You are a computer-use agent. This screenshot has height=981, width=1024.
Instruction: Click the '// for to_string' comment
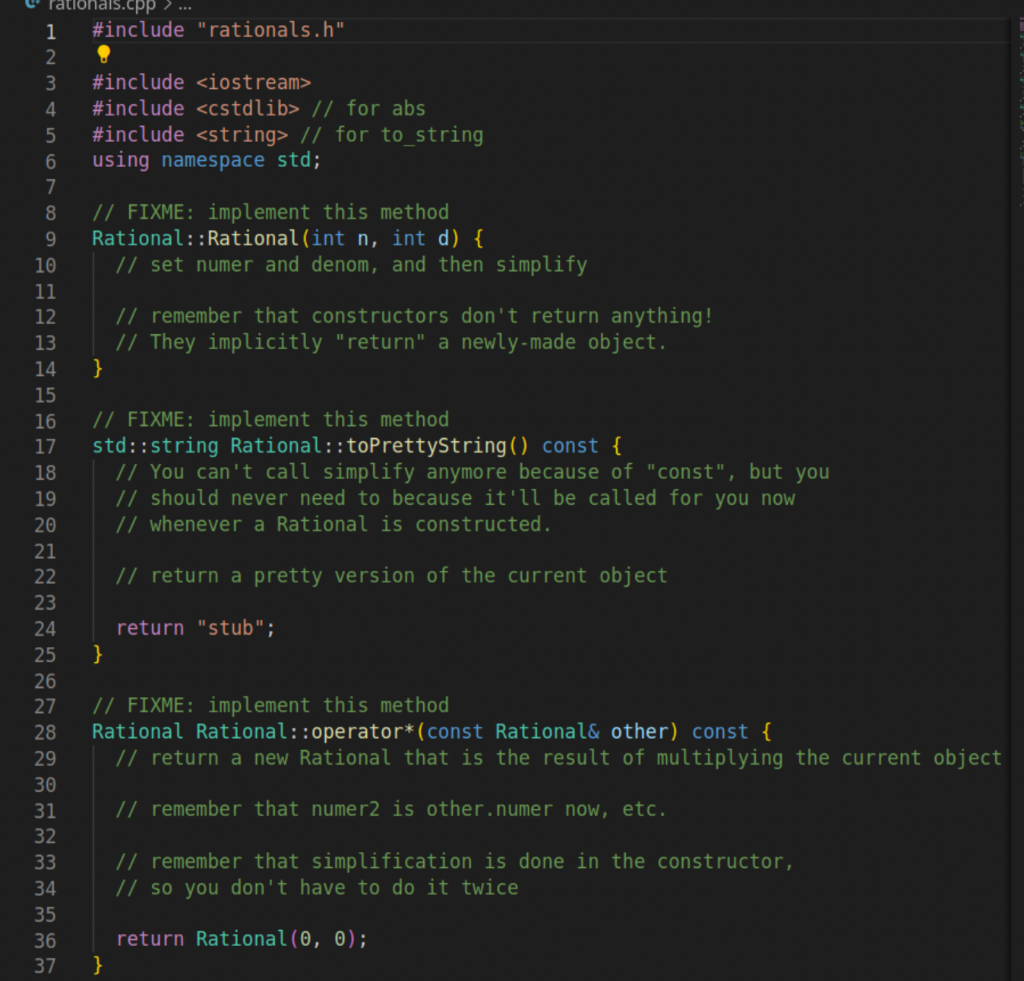coord(392,135)
